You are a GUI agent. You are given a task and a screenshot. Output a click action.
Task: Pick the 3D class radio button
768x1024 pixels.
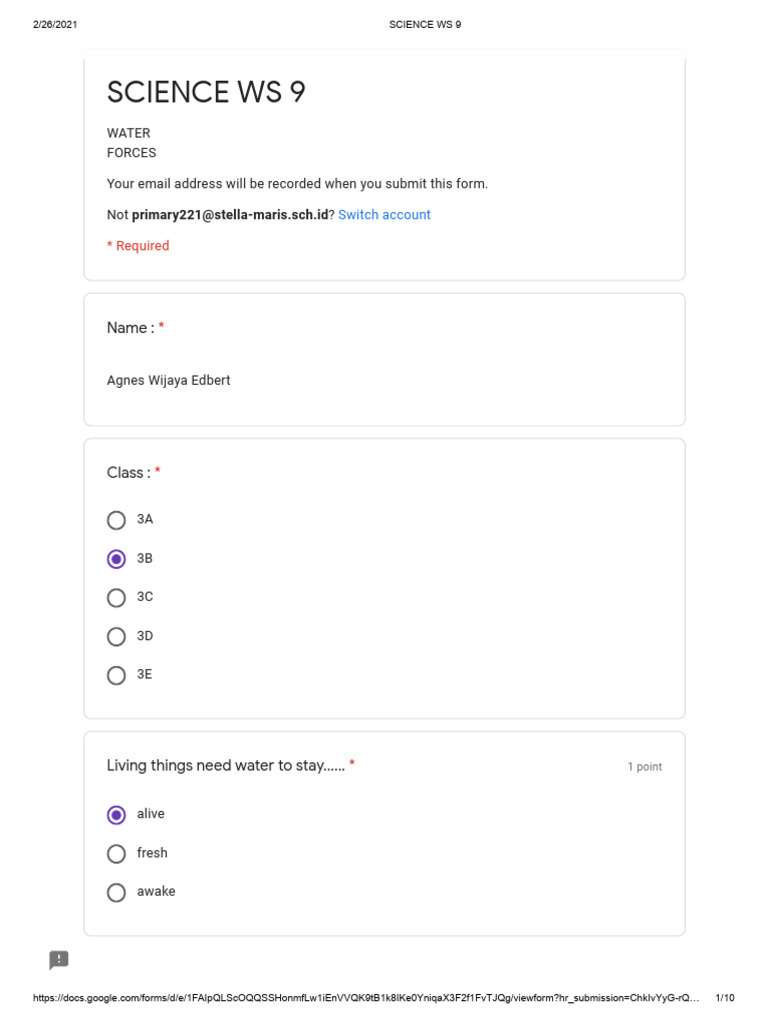117,636
